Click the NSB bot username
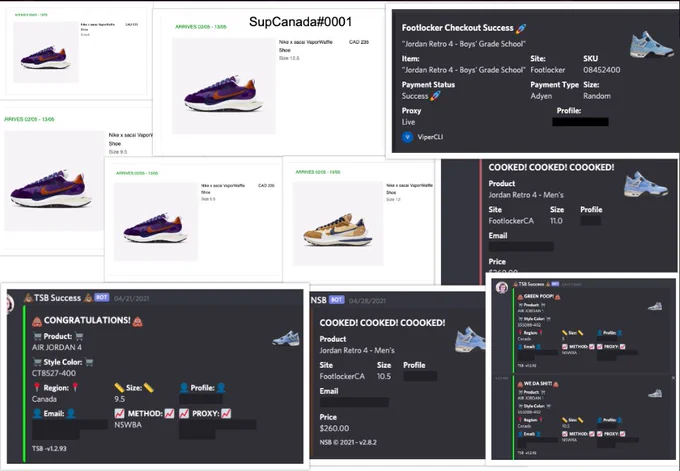 point(318,300)
